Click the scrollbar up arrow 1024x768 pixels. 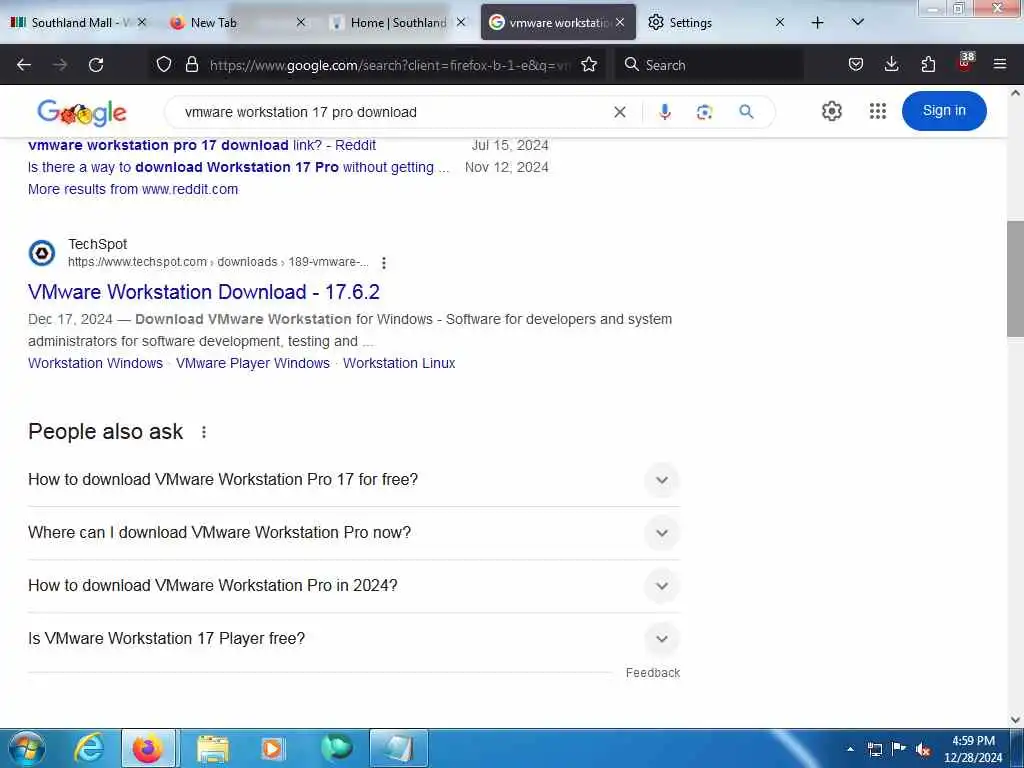[x=1015, y=93]
